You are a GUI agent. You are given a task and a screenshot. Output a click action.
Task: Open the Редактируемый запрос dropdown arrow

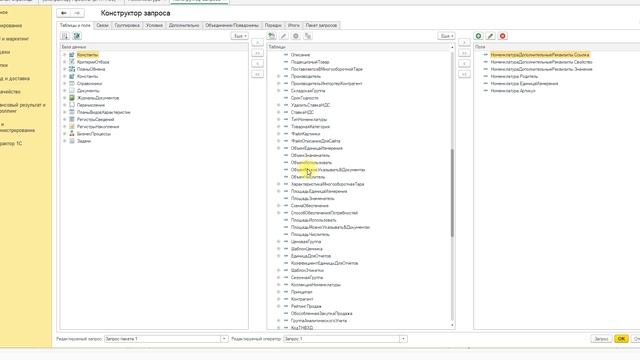coord(224,339)
